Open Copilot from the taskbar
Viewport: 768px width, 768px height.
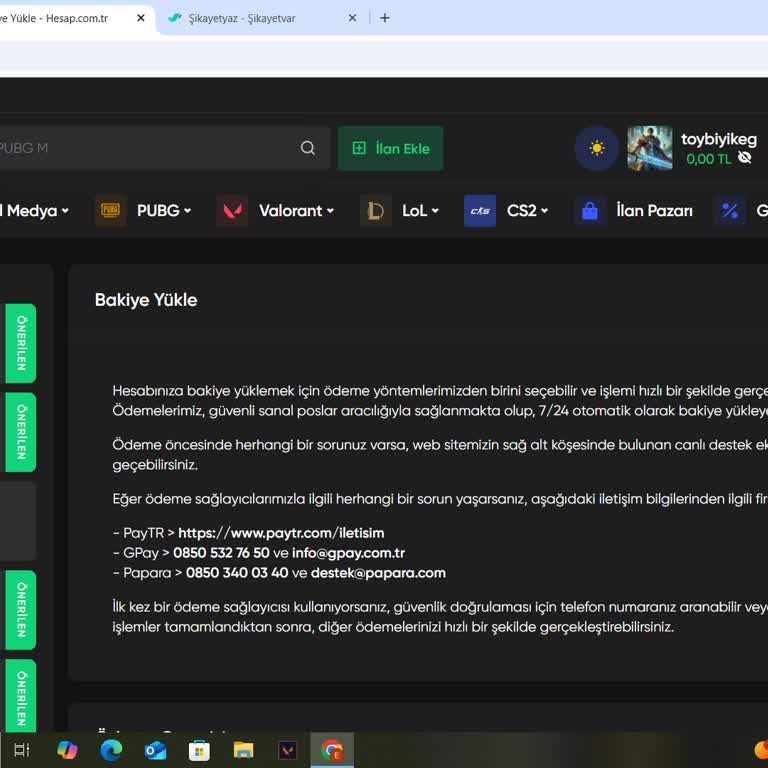67,750
